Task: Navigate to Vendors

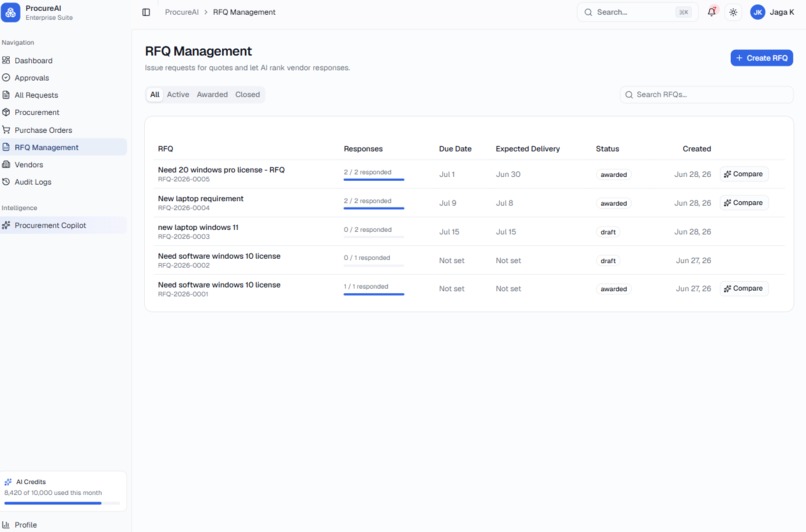Action: (29, 164)
